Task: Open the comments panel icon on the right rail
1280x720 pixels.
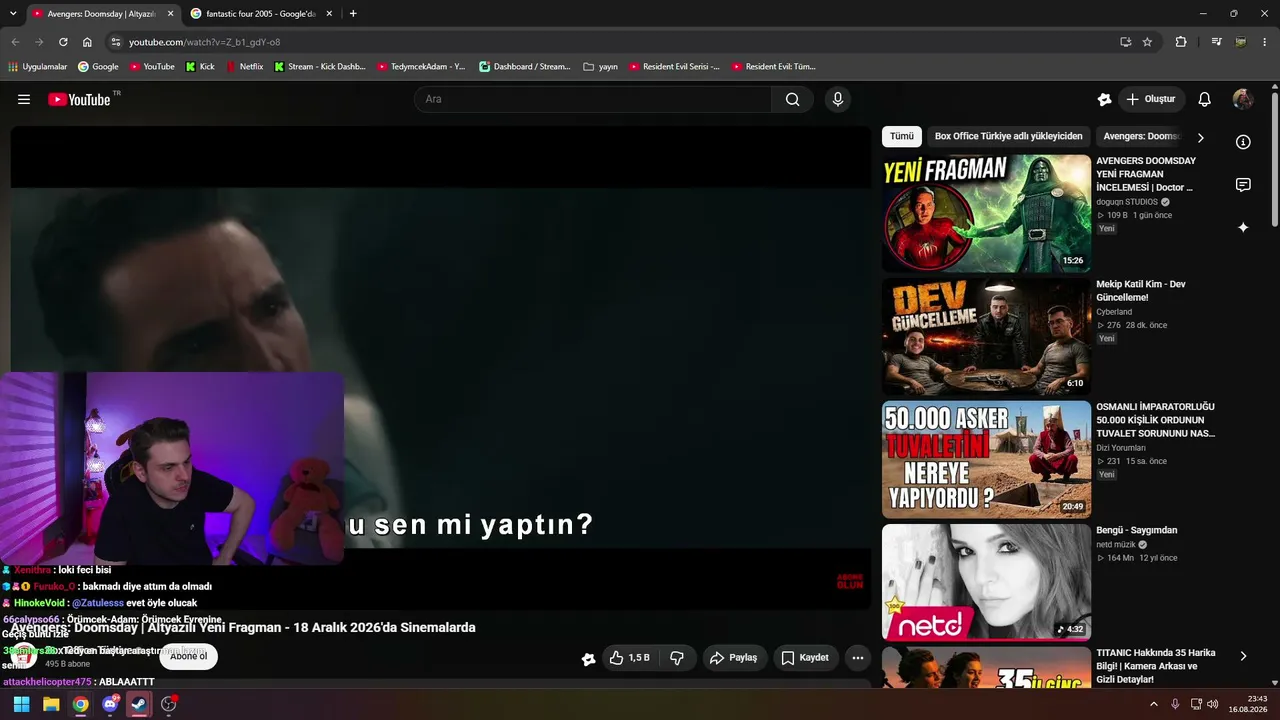Action: [x=1243, y=185]
